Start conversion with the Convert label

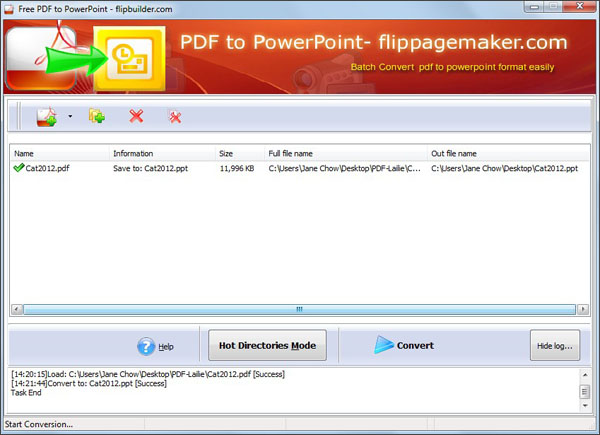point(415,345)
